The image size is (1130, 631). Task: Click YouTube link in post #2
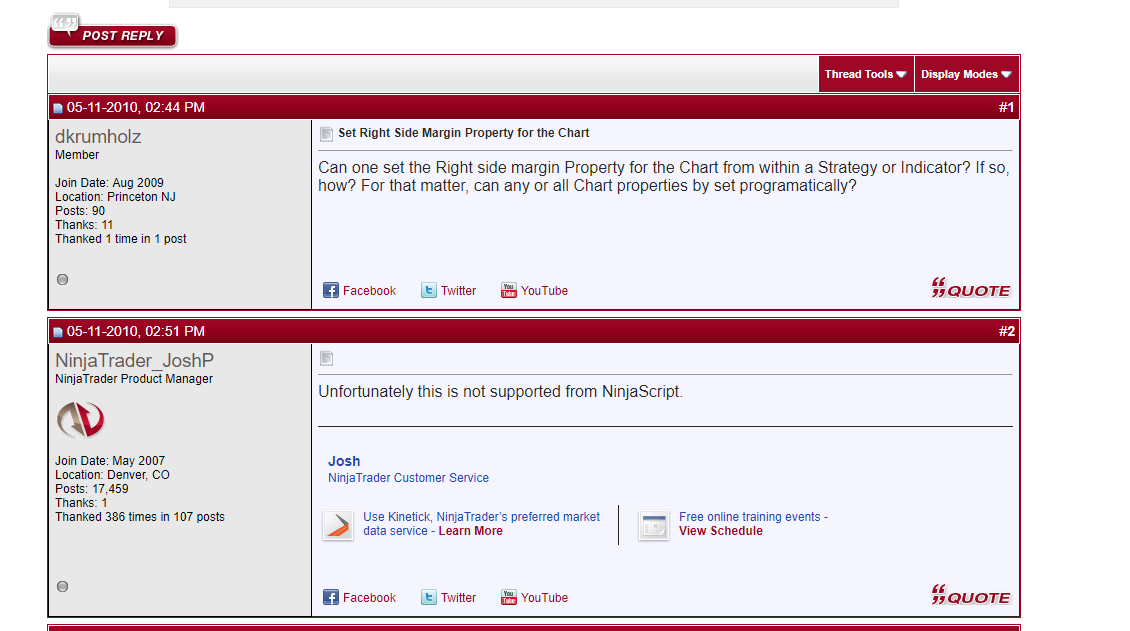click(544, 598)
